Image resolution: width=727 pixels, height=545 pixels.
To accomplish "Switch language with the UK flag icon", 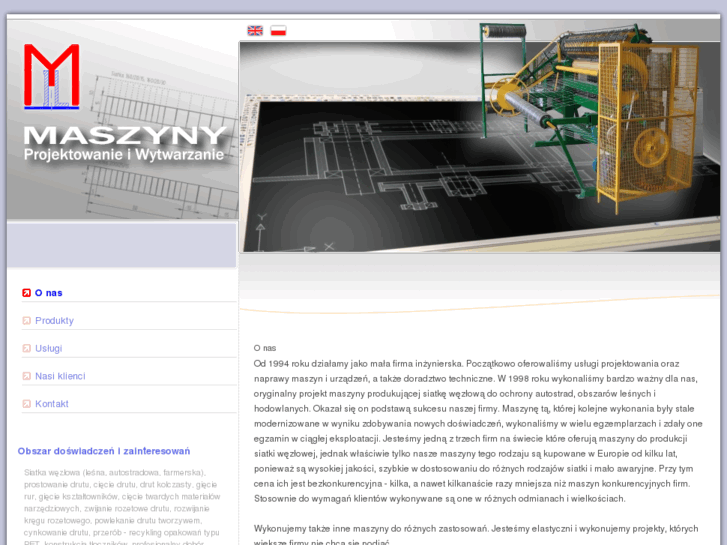I will point(255,31).
